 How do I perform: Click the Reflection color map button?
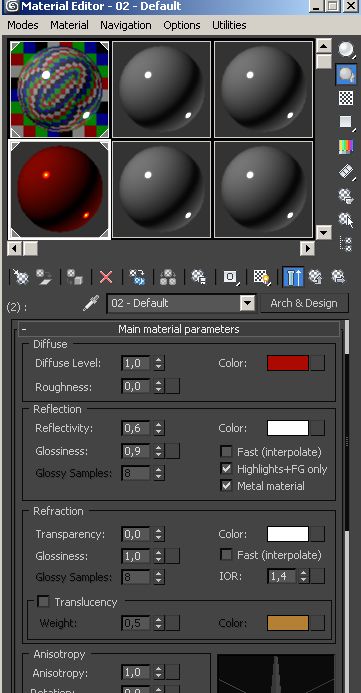coord(318,428)
